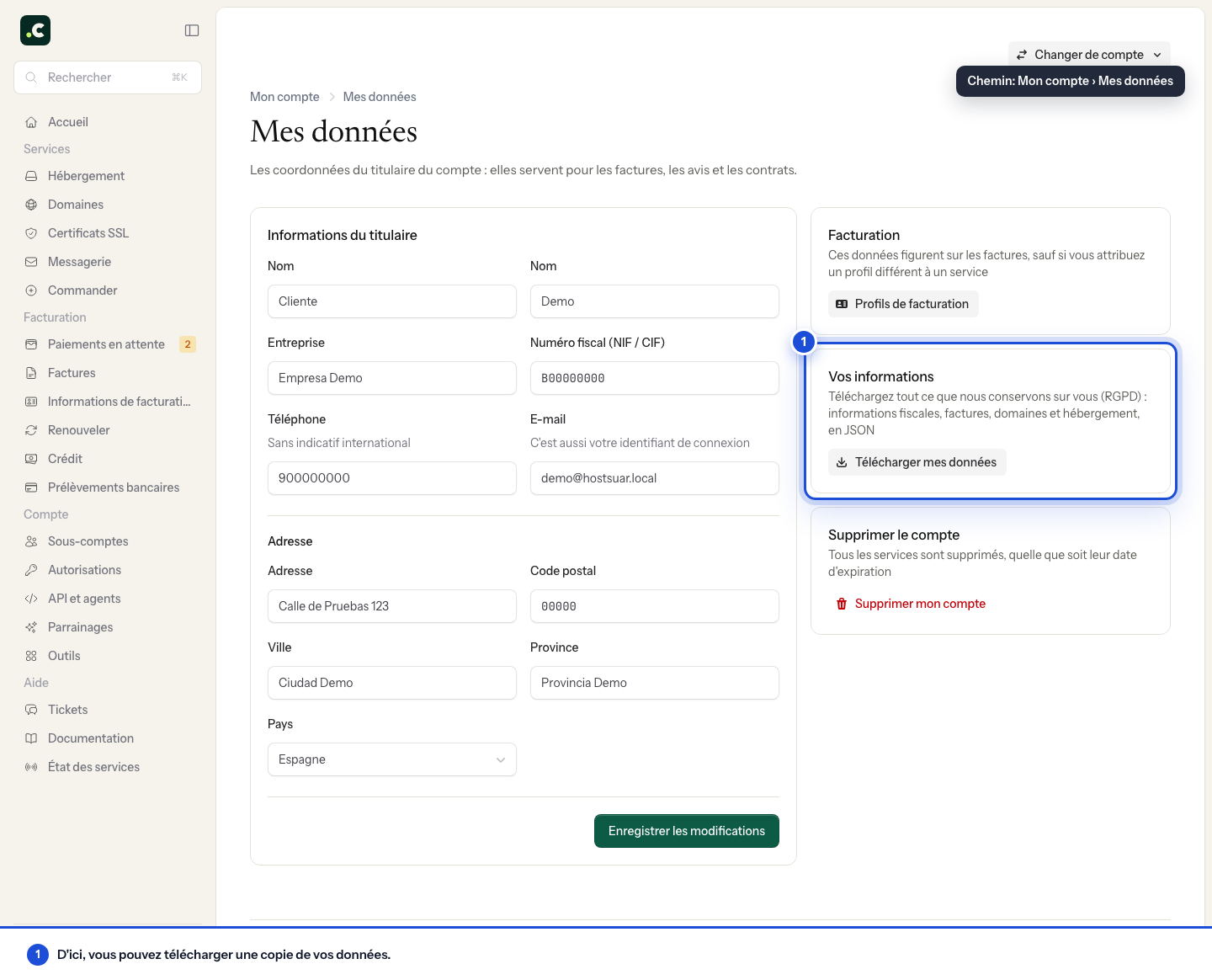The image size is (1212, 980).
Task: Click the API et agents code icon
Action: (31, 599)
